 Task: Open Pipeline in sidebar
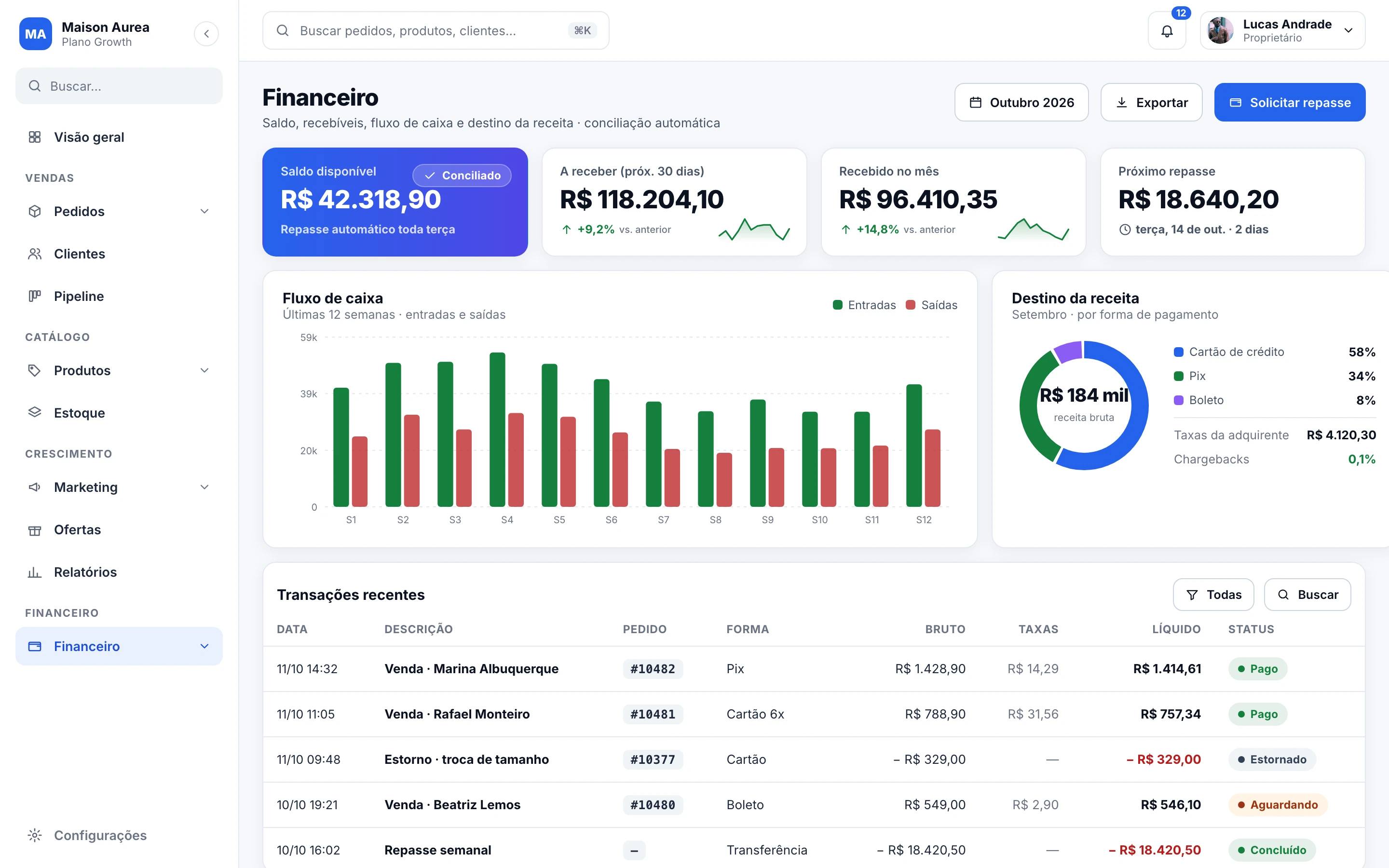pyautogui.click(x=119, y=296)
